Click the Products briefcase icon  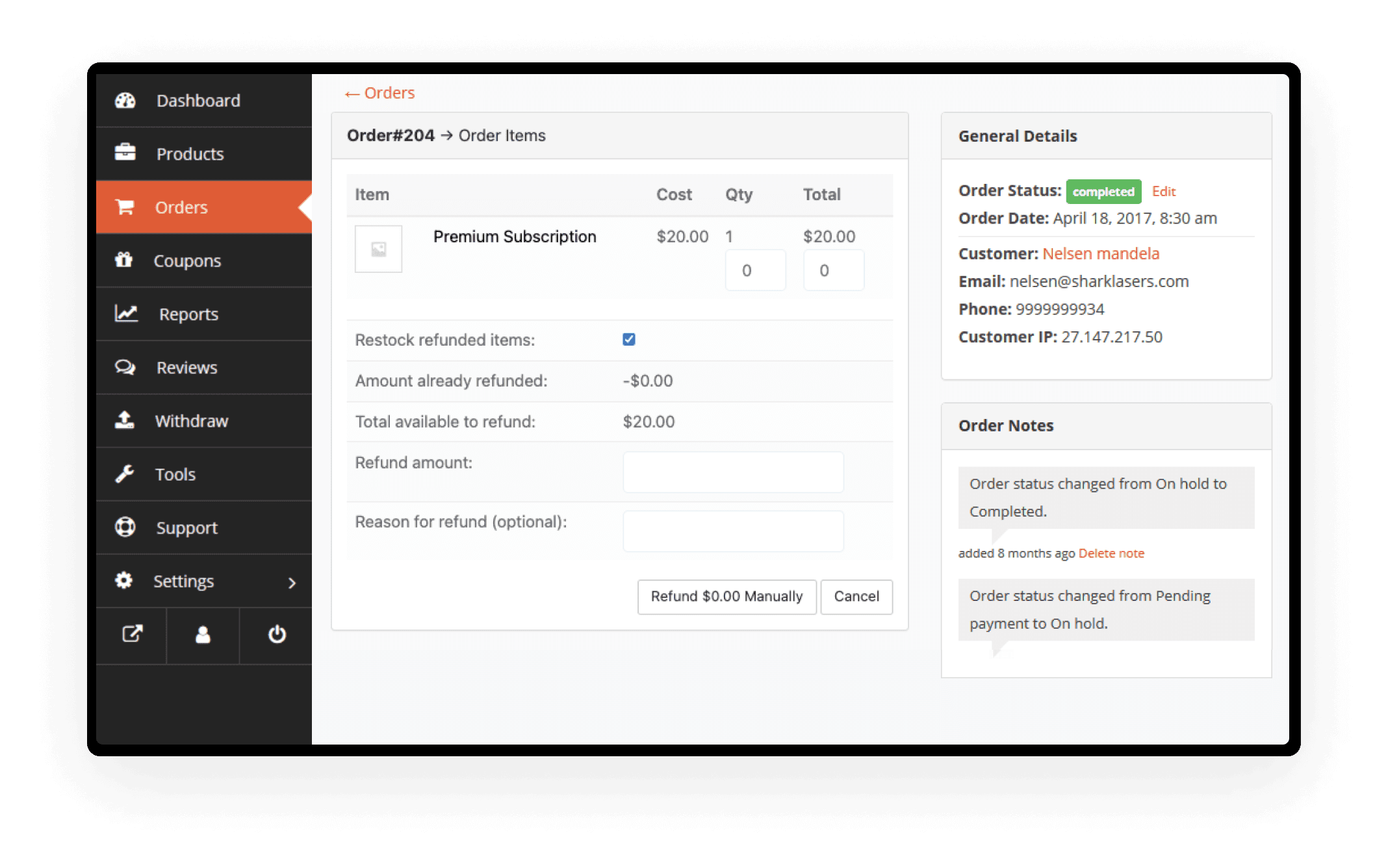(125, 153)
